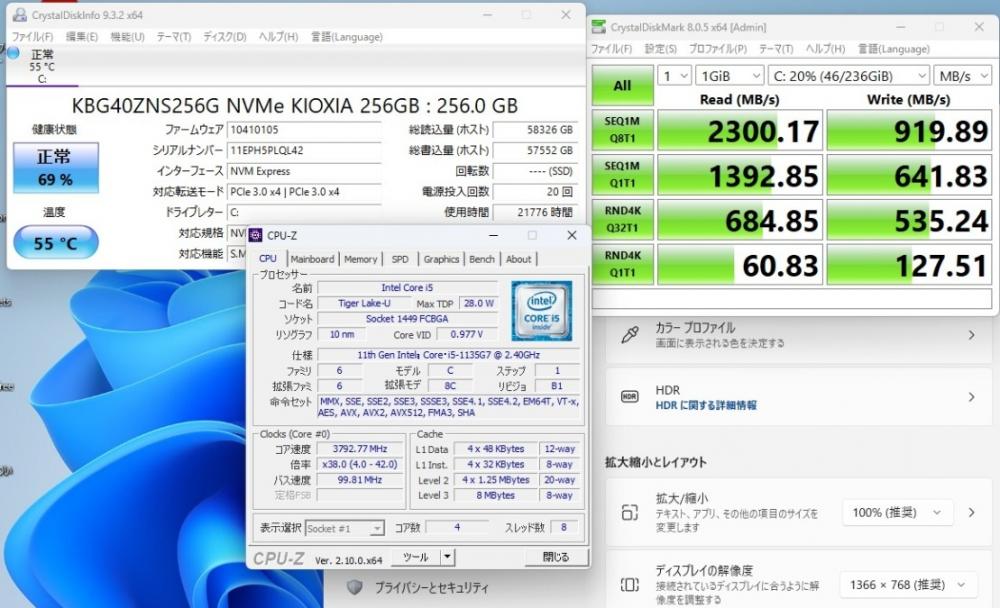The height and width of the screenshot is (608, 1000).
Task: Switch to the About tab in CPU-Z
Action: (x=518, y=259)
